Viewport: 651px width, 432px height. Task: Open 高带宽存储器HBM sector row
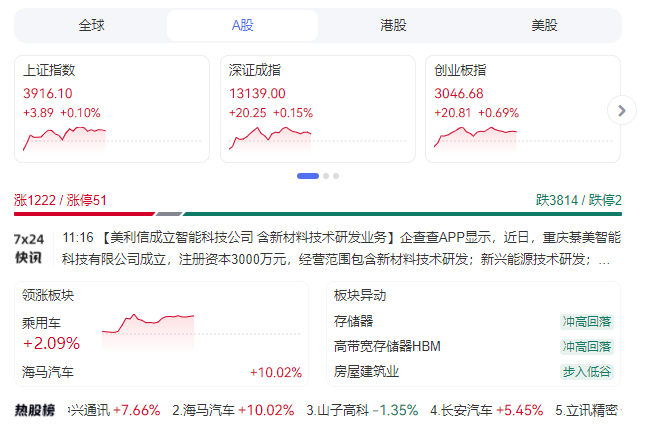(x=387, y=346)
